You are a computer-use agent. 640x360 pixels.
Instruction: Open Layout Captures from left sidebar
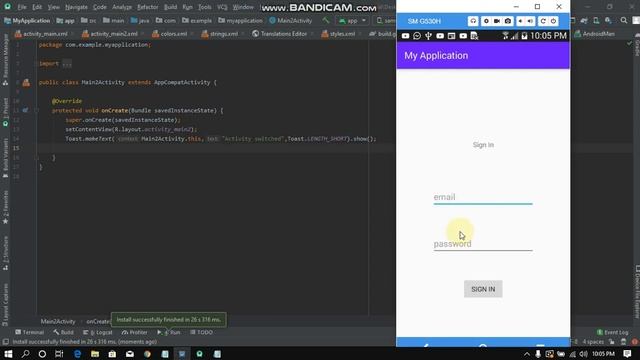(5, 304)
